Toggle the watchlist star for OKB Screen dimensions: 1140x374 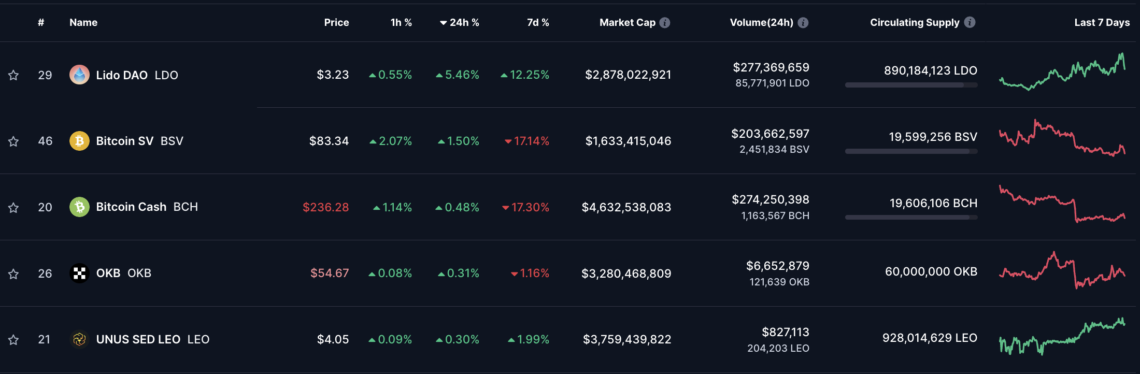(x=13, y=274)
